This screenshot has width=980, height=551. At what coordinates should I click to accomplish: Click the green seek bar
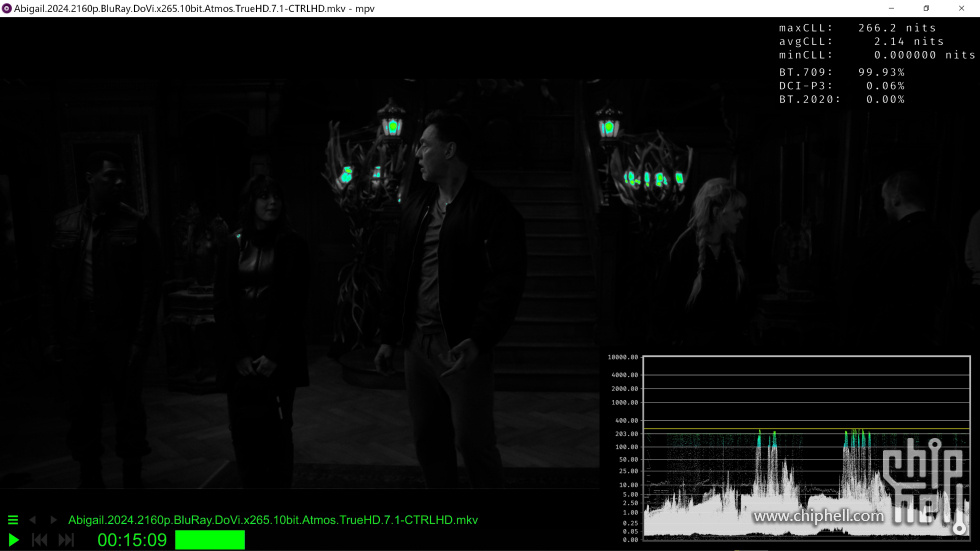pos(210,540)
